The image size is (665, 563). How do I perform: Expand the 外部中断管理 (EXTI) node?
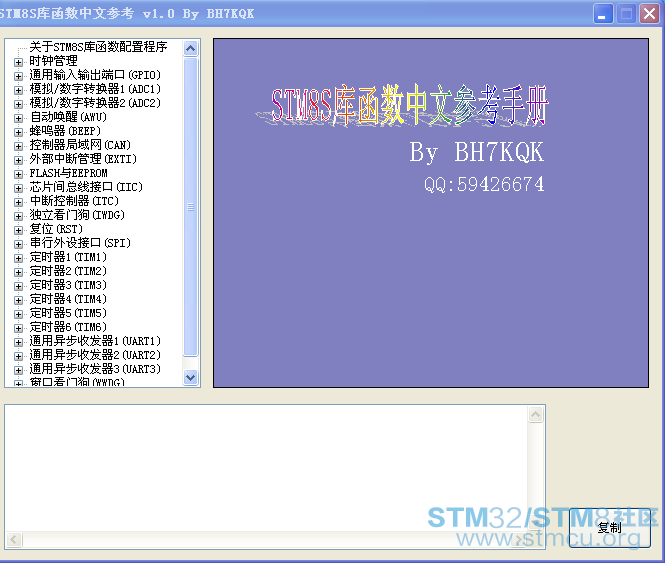(x=18, y=160)
